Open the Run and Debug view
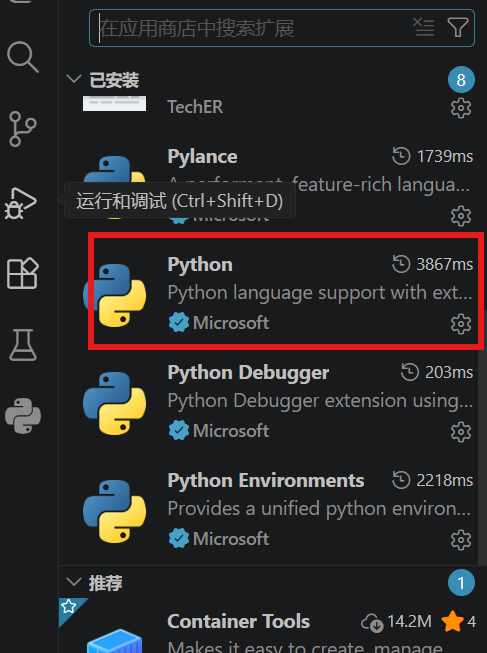The image size is (487, 653). (21, 203)
